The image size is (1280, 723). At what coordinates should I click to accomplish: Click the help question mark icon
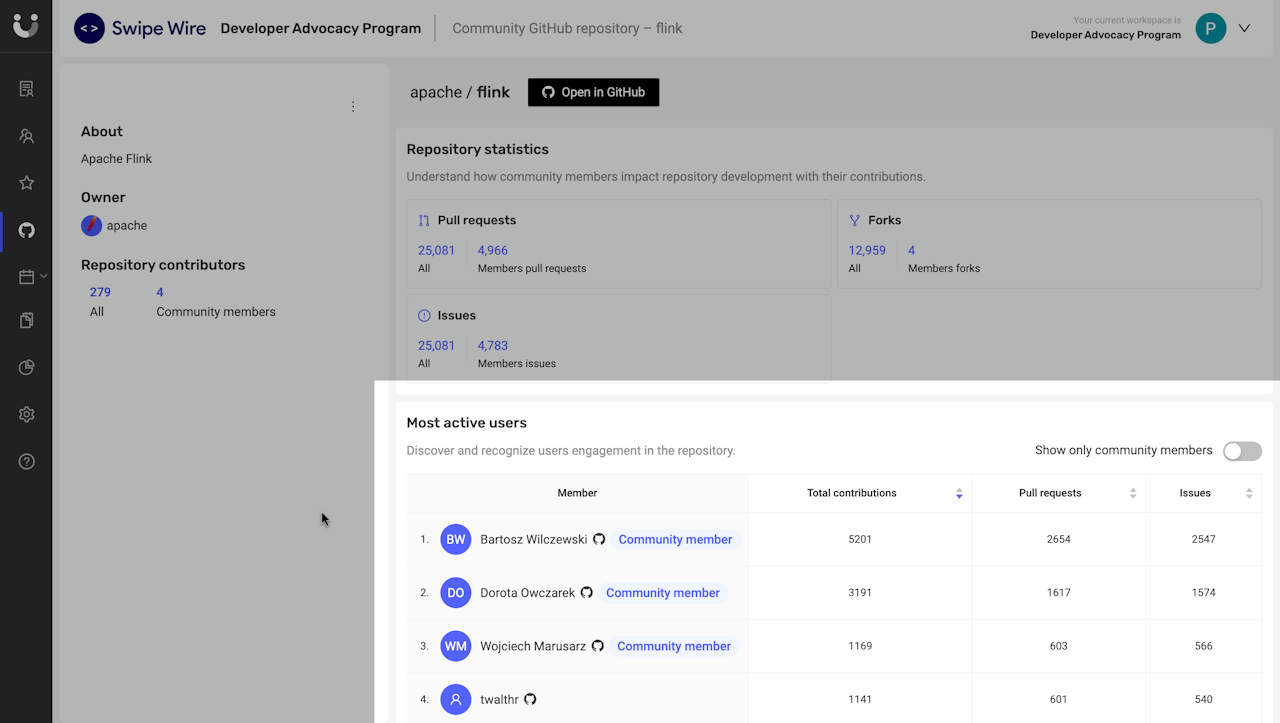pos(27,462)
